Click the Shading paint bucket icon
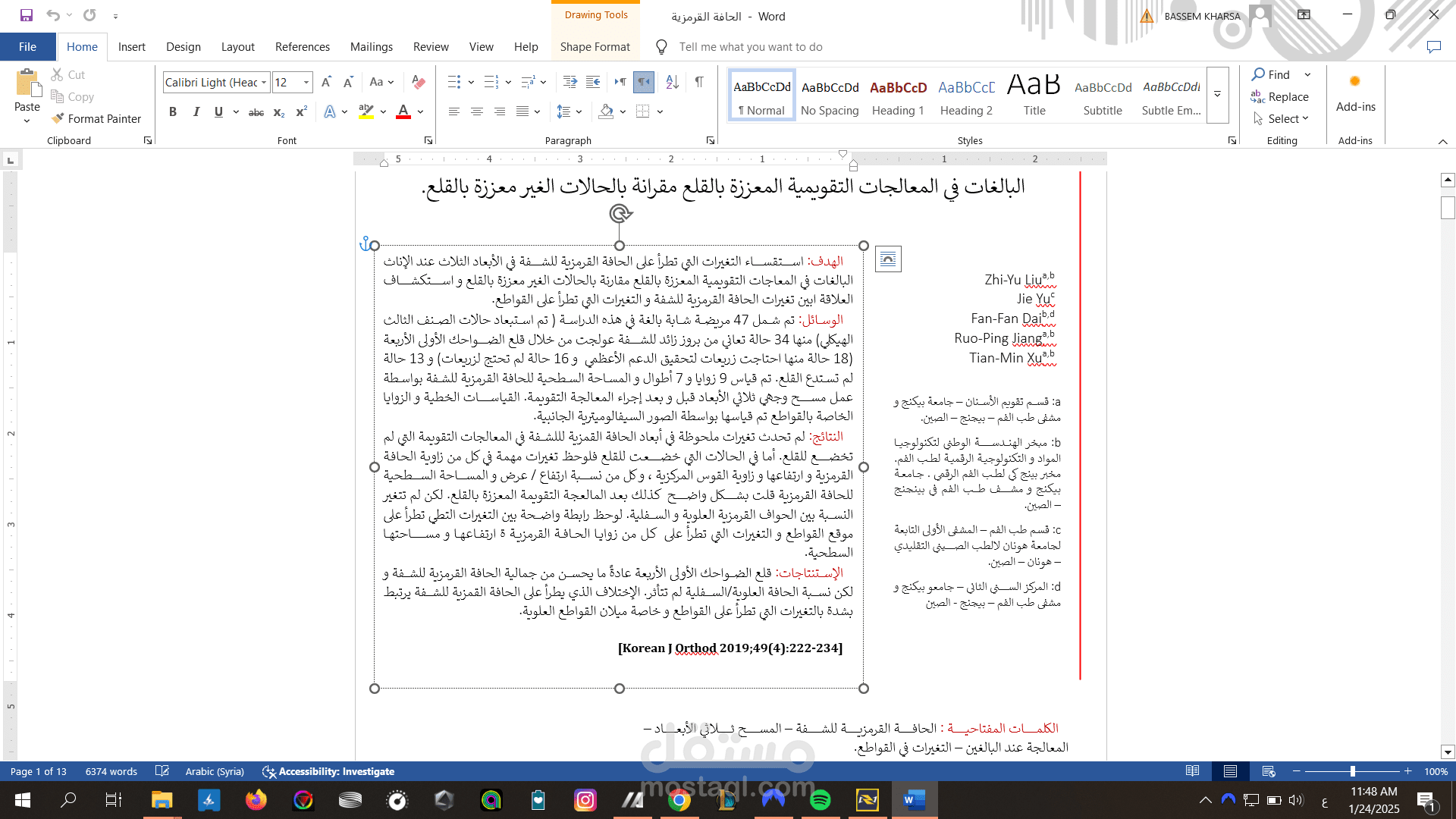The image size is (1456, 819). coord(606,111)
